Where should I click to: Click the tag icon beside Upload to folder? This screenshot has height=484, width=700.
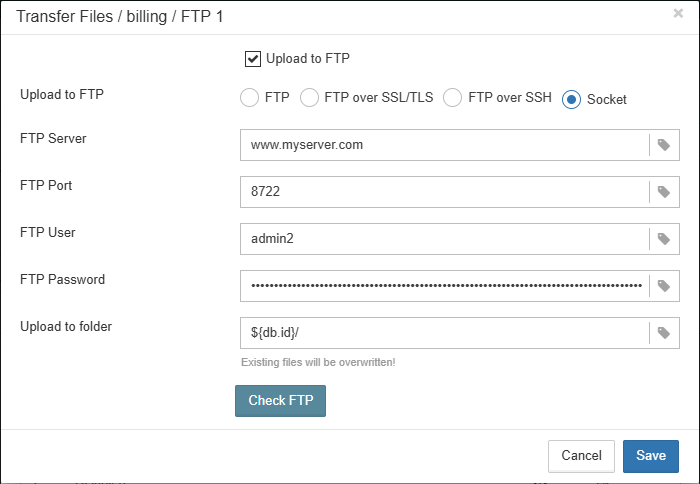[664, 333]
